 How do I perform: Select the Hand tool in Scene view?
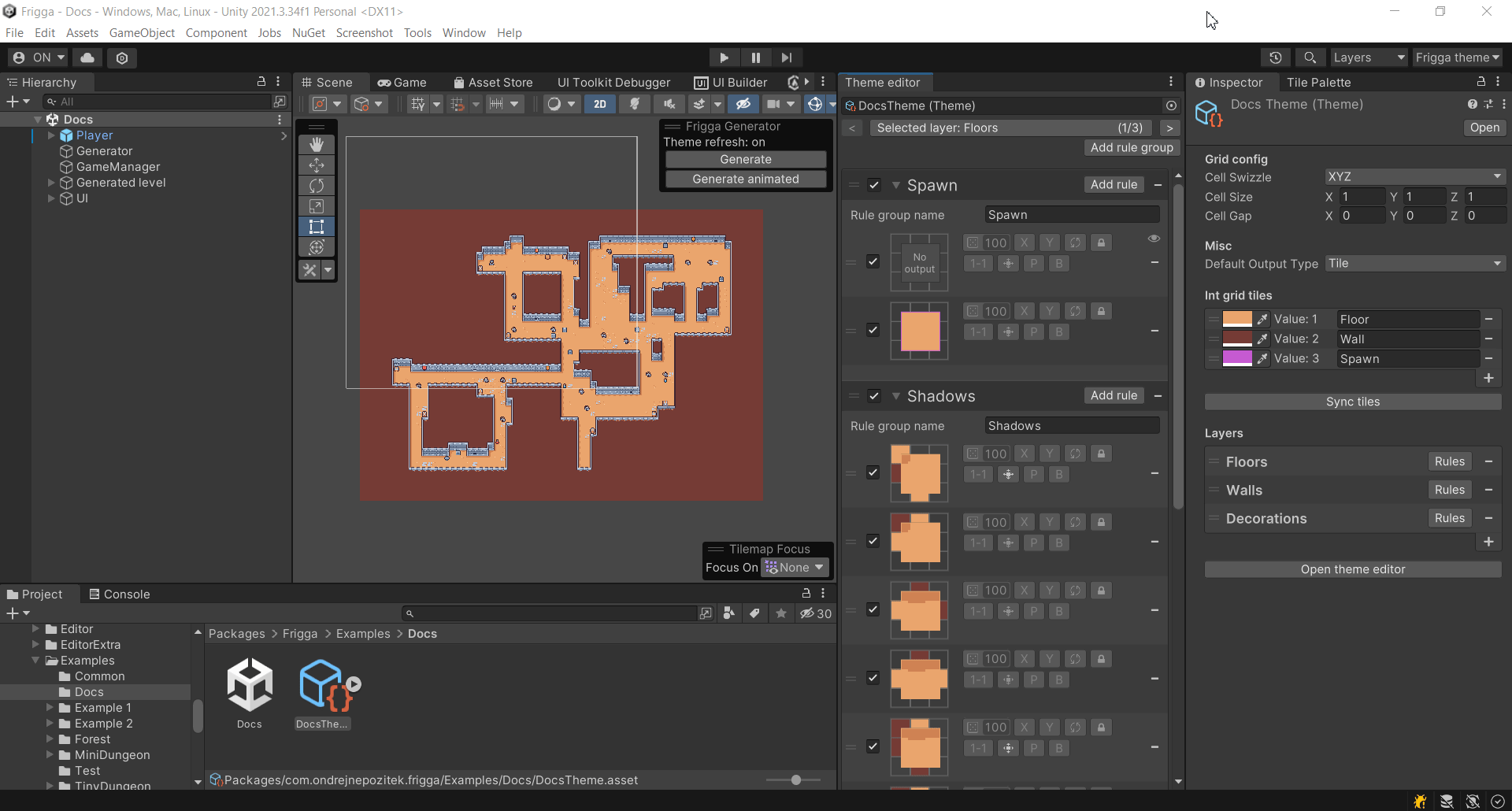(x=317, y=144)
